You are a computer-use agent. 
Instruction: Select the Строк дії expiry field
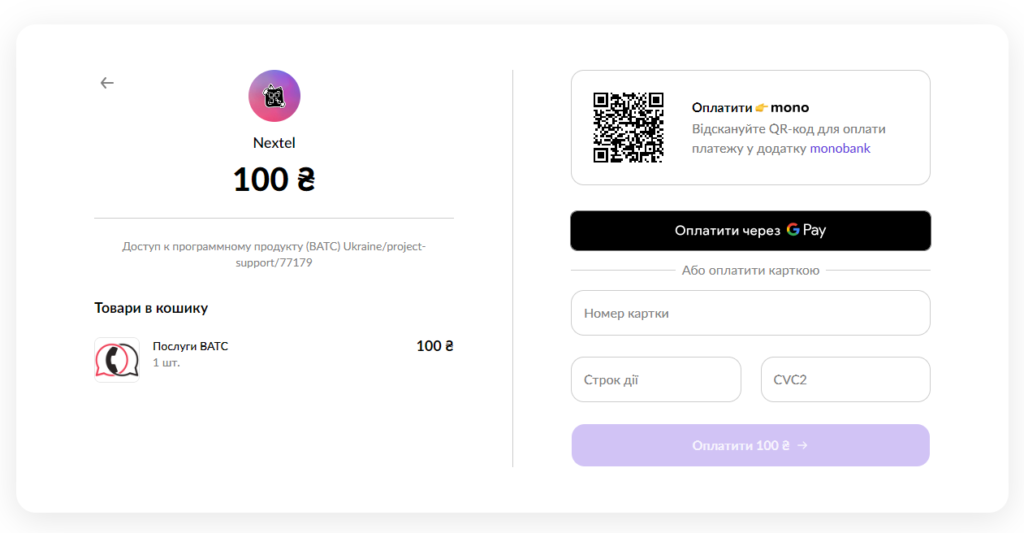[655, 380]
